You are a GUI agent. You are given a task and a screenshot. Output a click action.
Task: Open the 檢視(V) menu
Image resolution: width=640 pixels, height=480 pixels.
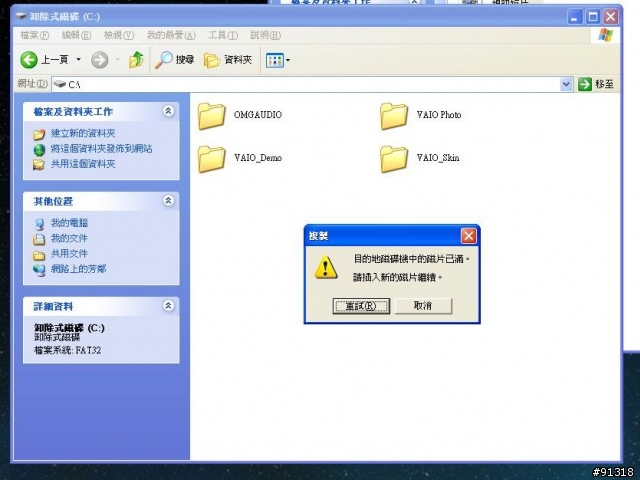119,36
